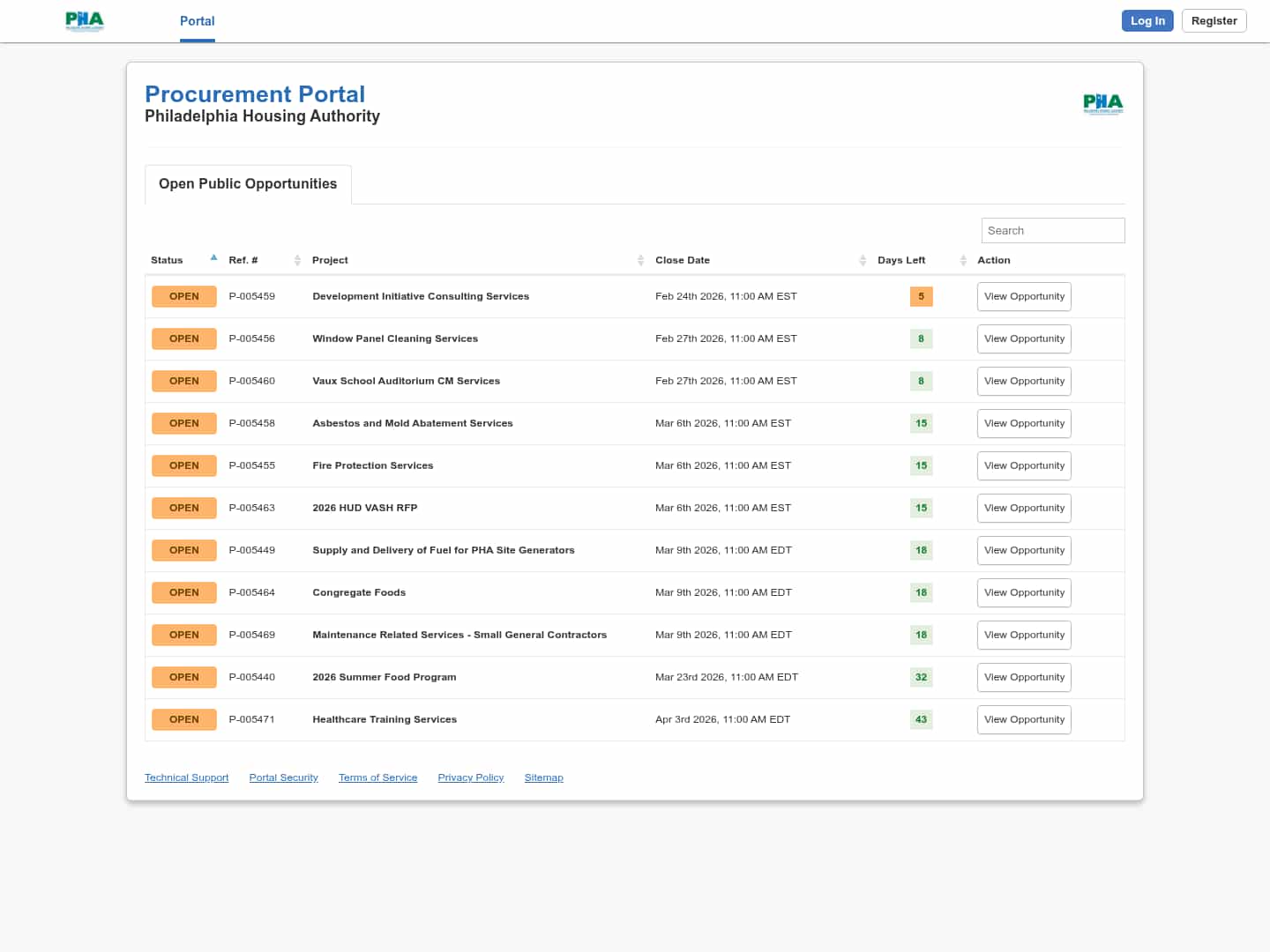This screenshot has width=1270, height=952.
Task: Select the 2026 HUD VASH RFP project
Action: coord(364,509)
